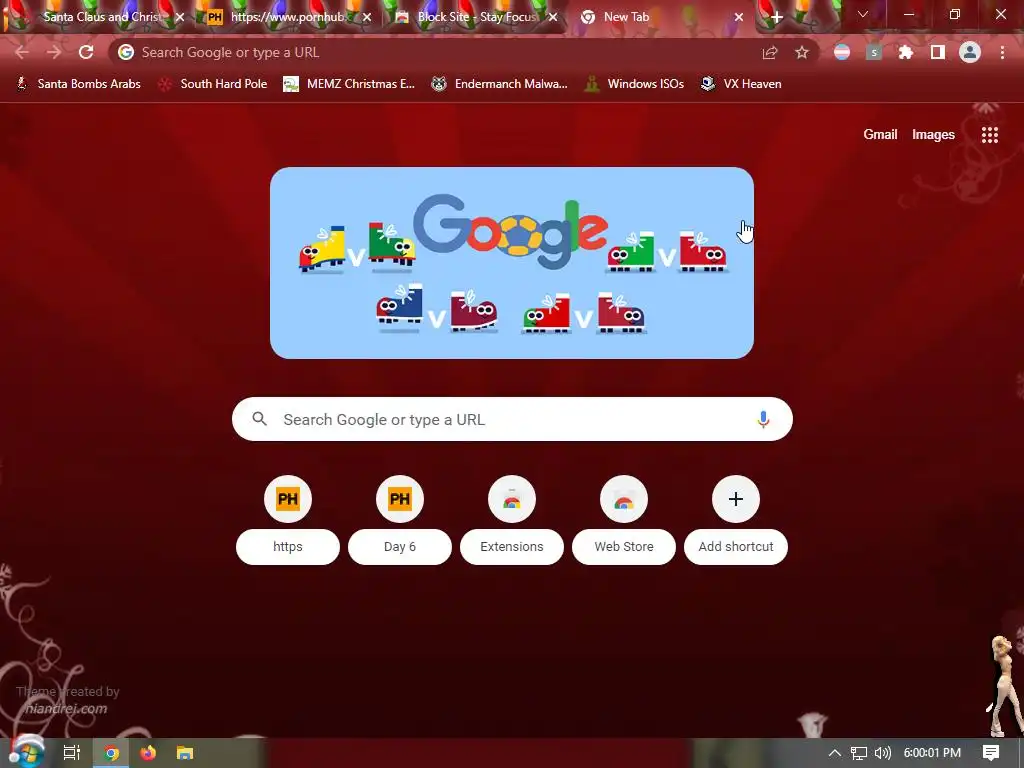
Task: Open the MEMZ Christmas bookmark
Action: click(349, 84)
